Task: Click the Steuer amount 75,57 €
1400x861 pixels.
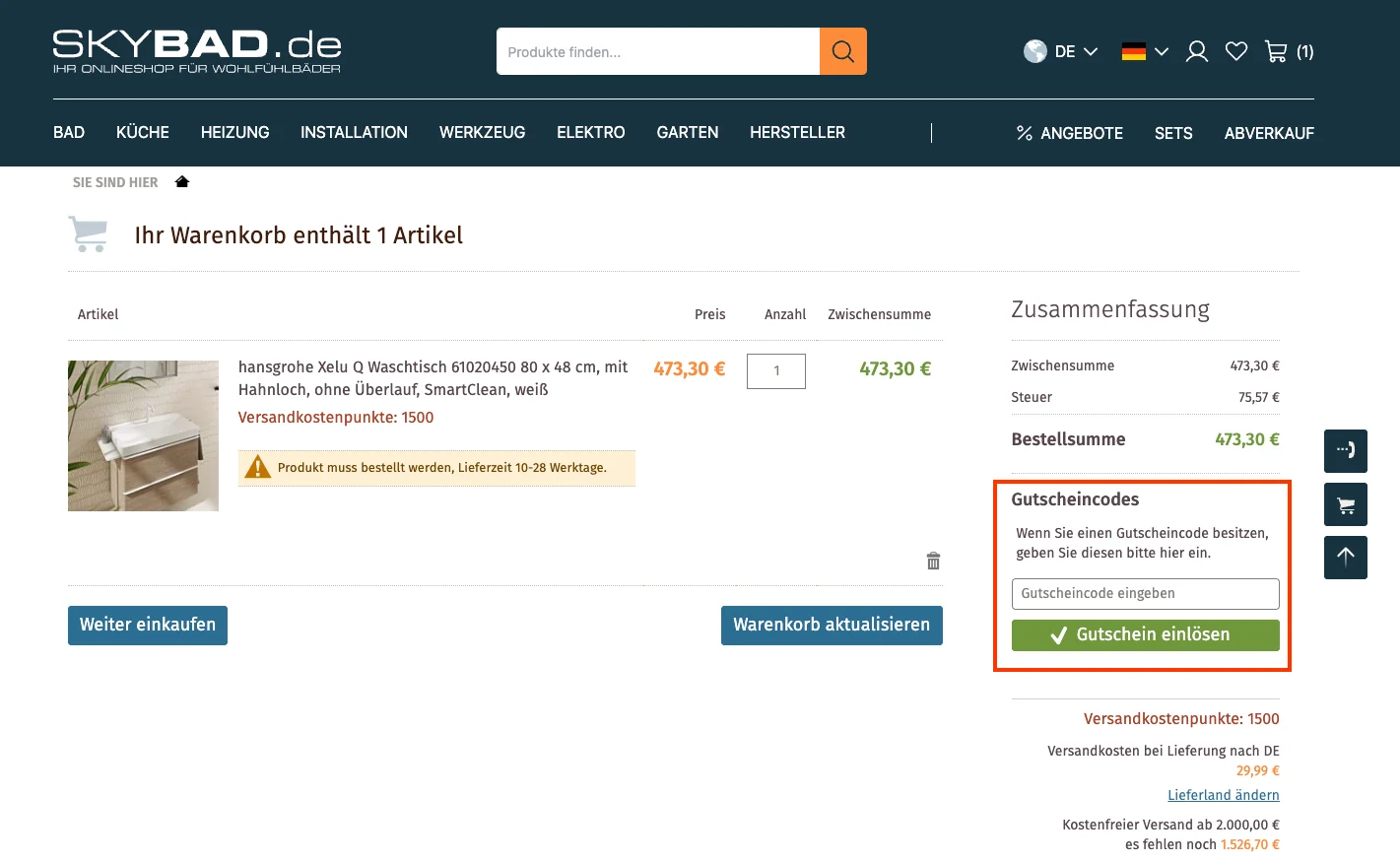Action: 1259,397
